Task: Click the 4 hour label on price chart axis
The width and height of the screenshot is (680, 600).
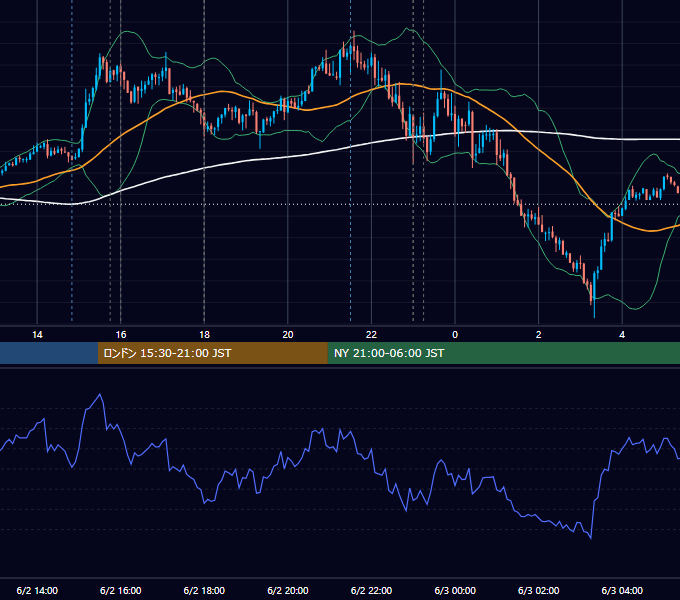Action: coord(622,335)
